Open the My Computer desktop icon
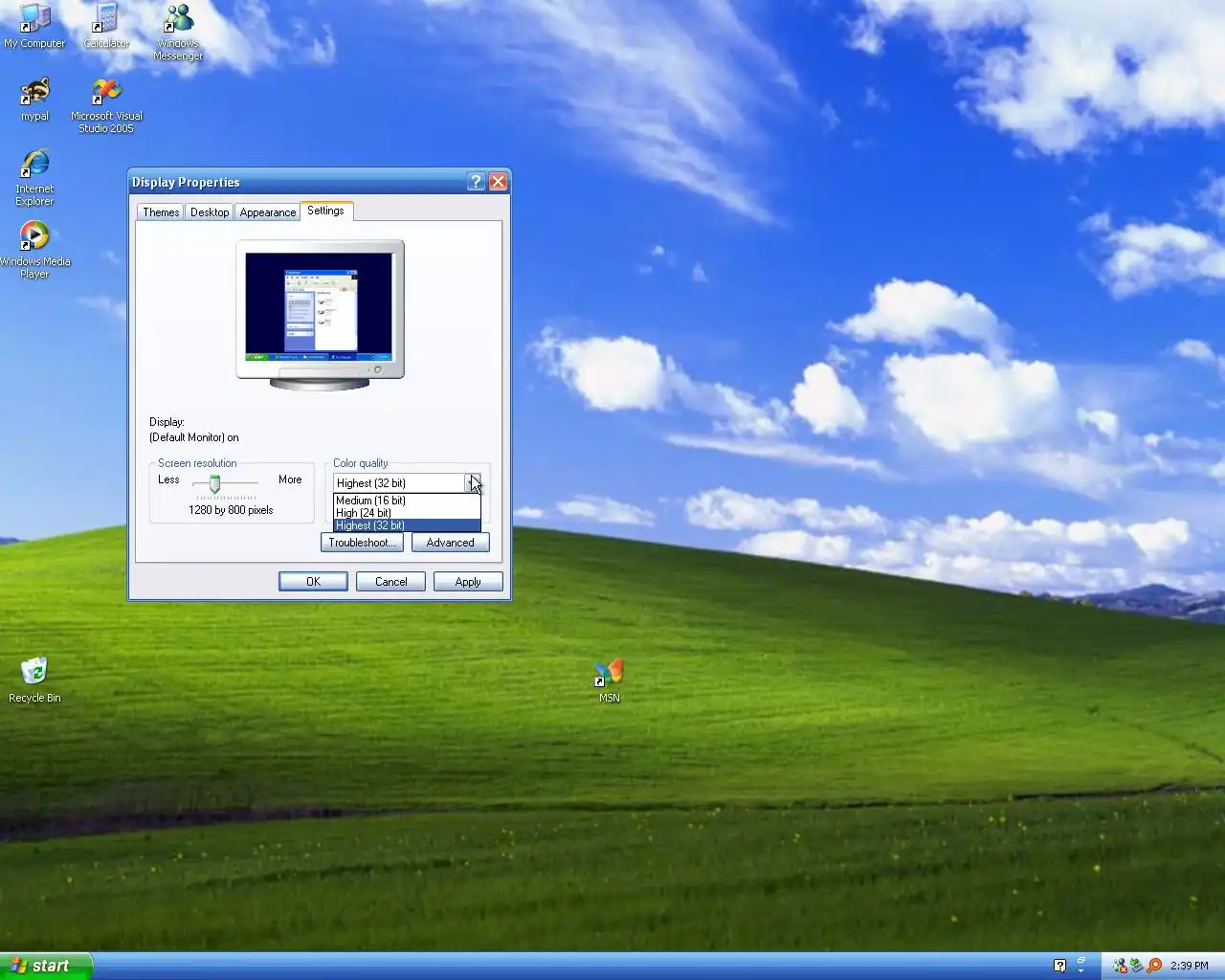This screenshot has height=980, width=1225. pos(34,27)
